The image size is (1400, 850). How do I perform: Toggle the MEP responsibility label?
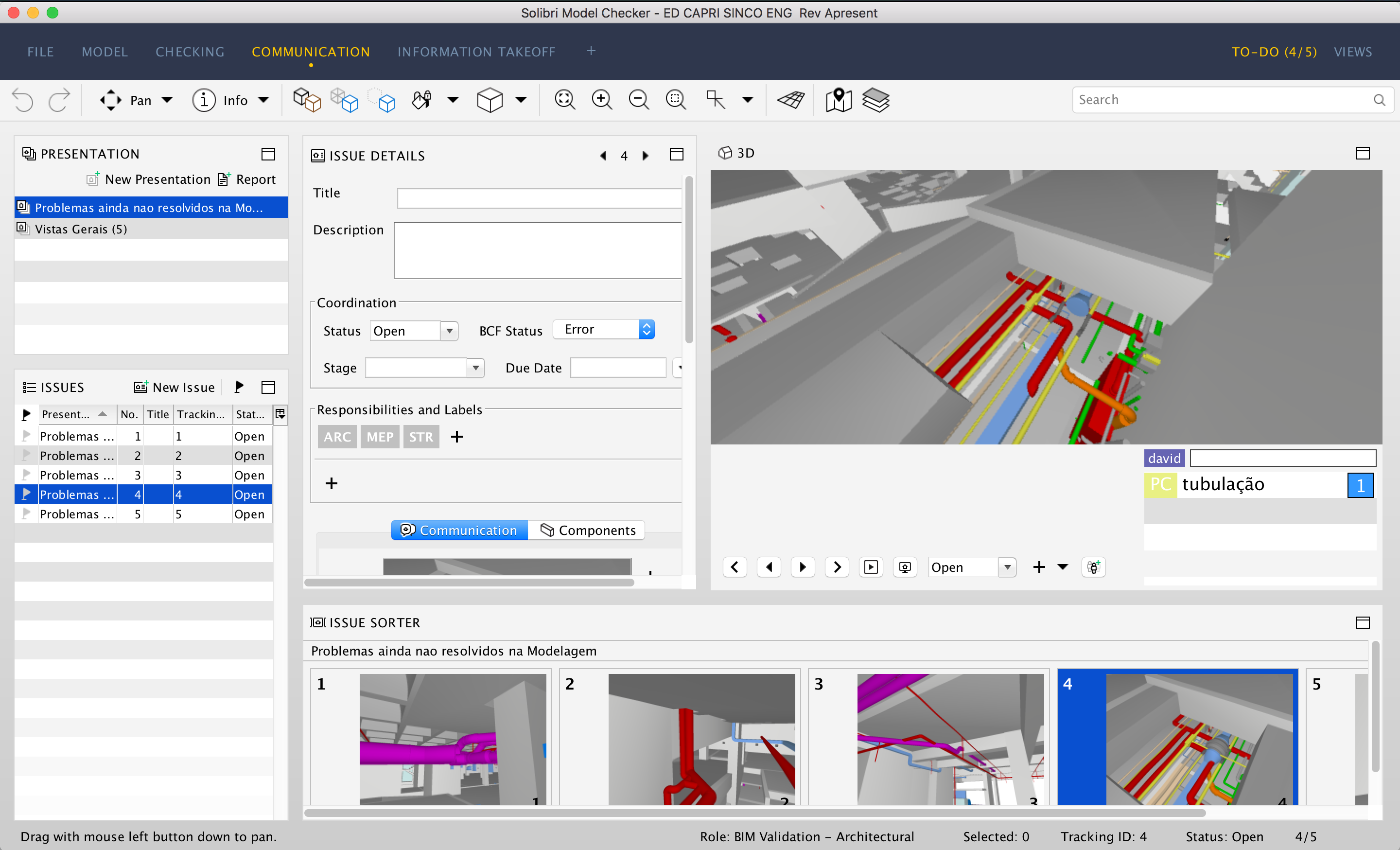380,436
